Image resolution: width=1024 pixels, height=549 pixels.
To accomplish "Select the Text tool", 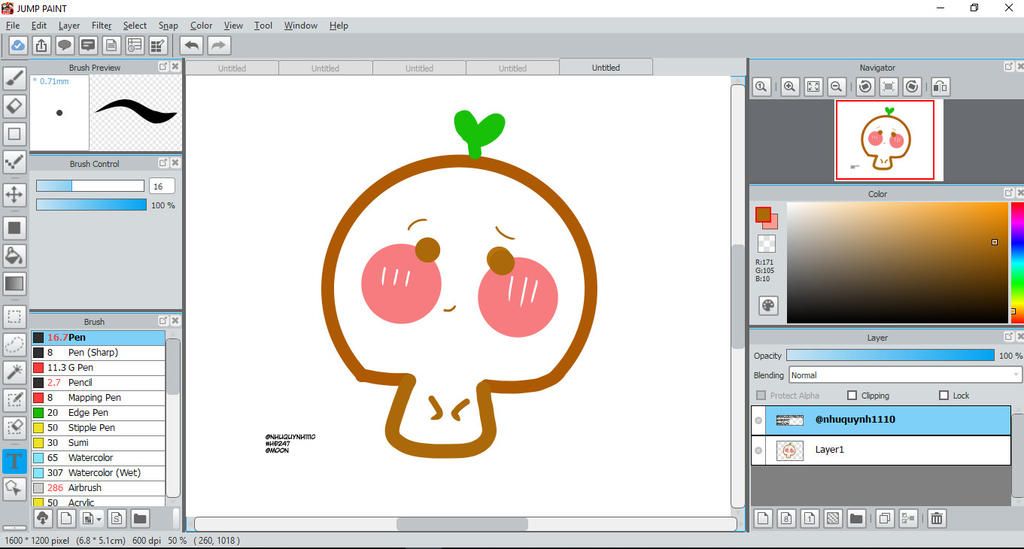I will pos(14,461).
